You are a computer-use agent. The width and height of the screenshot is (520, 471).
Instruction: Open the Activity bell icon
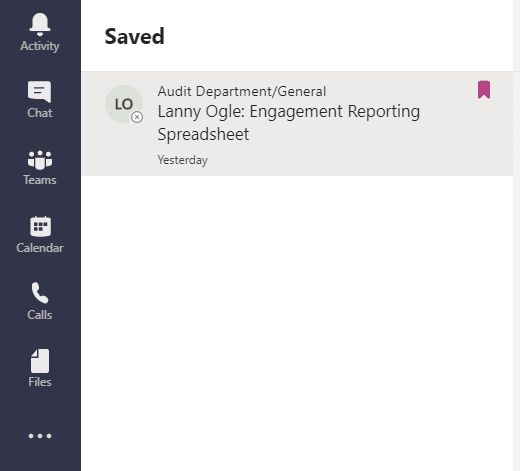(40, 24)
